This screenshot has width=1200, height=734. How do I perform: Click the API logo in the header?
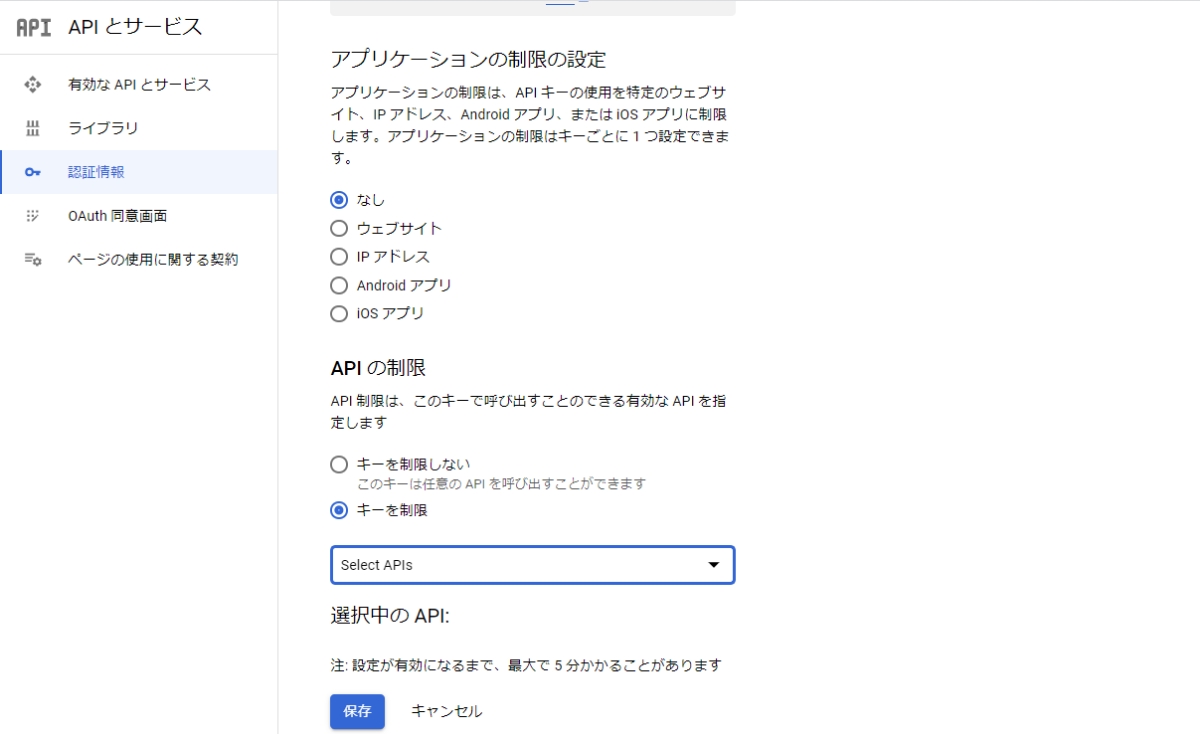pos(32,27)
